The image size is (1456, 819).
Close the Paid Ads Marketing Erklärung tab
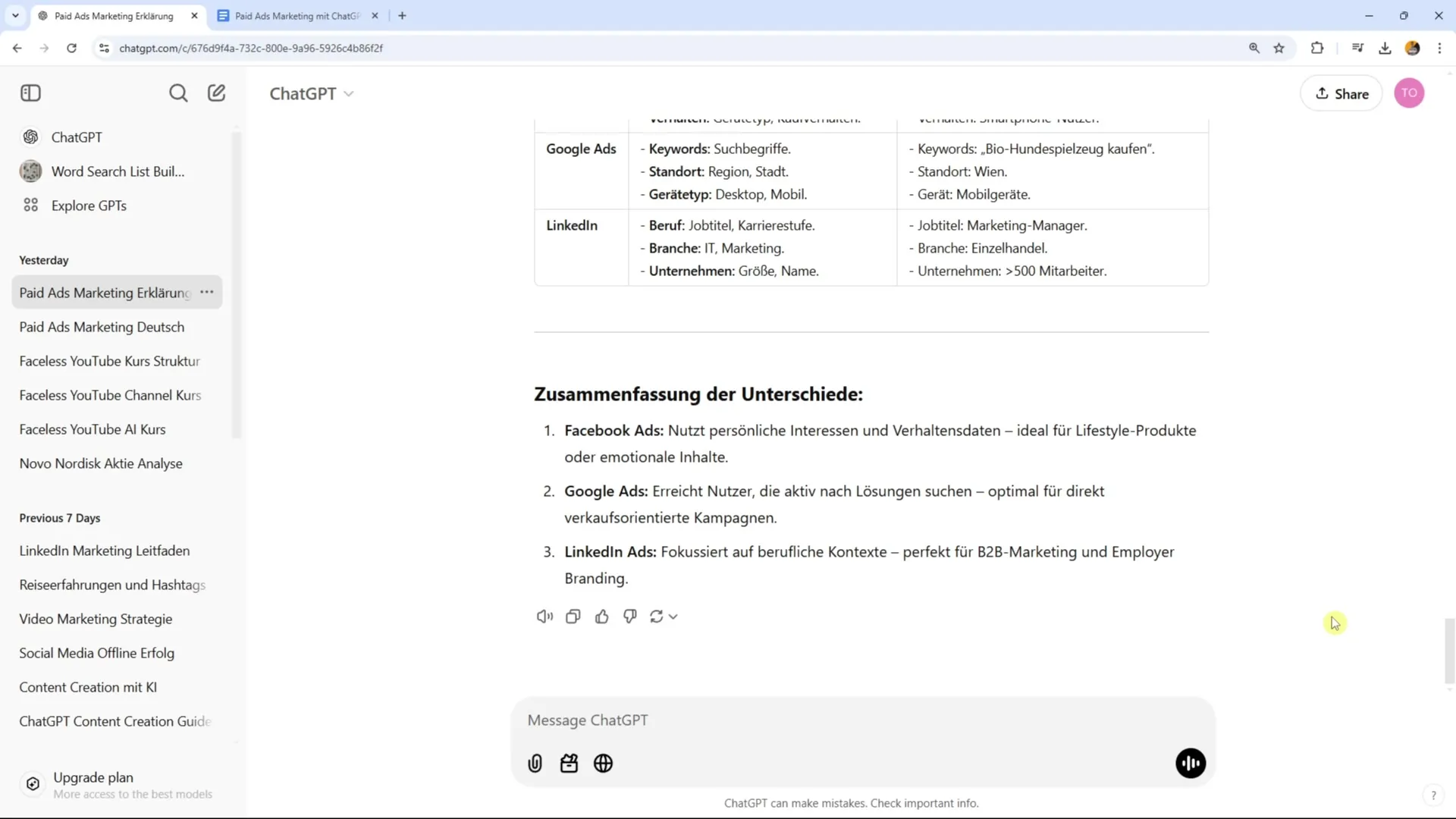point(194,16)
